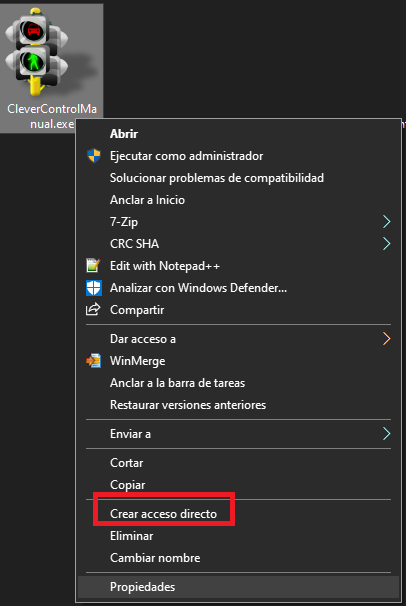Click the WinMerge icon
Image resolution: width=406 pixels, height=606 pixels.
pyautogui.click(x=93, y=361)
